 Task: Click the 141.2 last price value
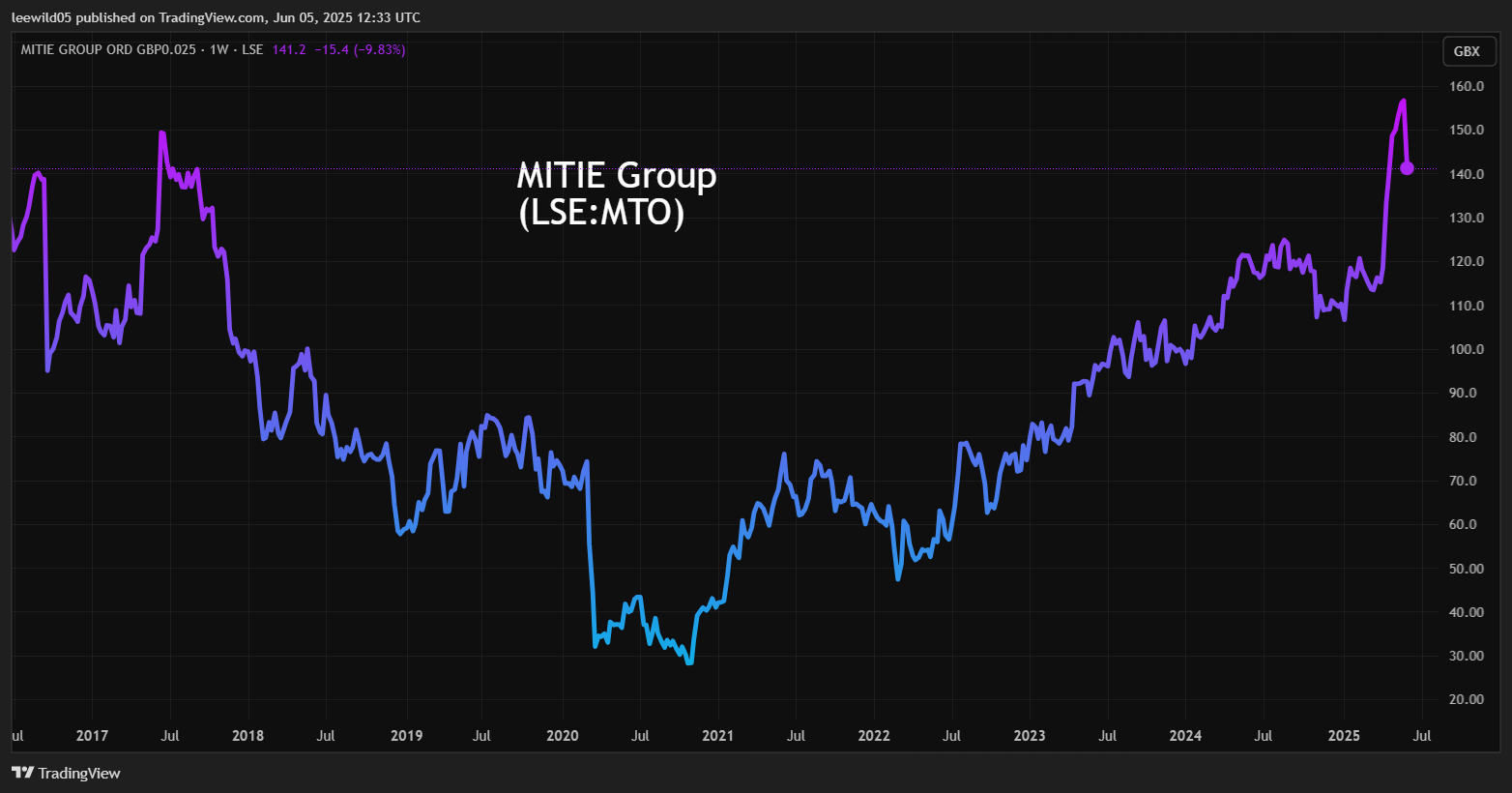tap(289, 49)
